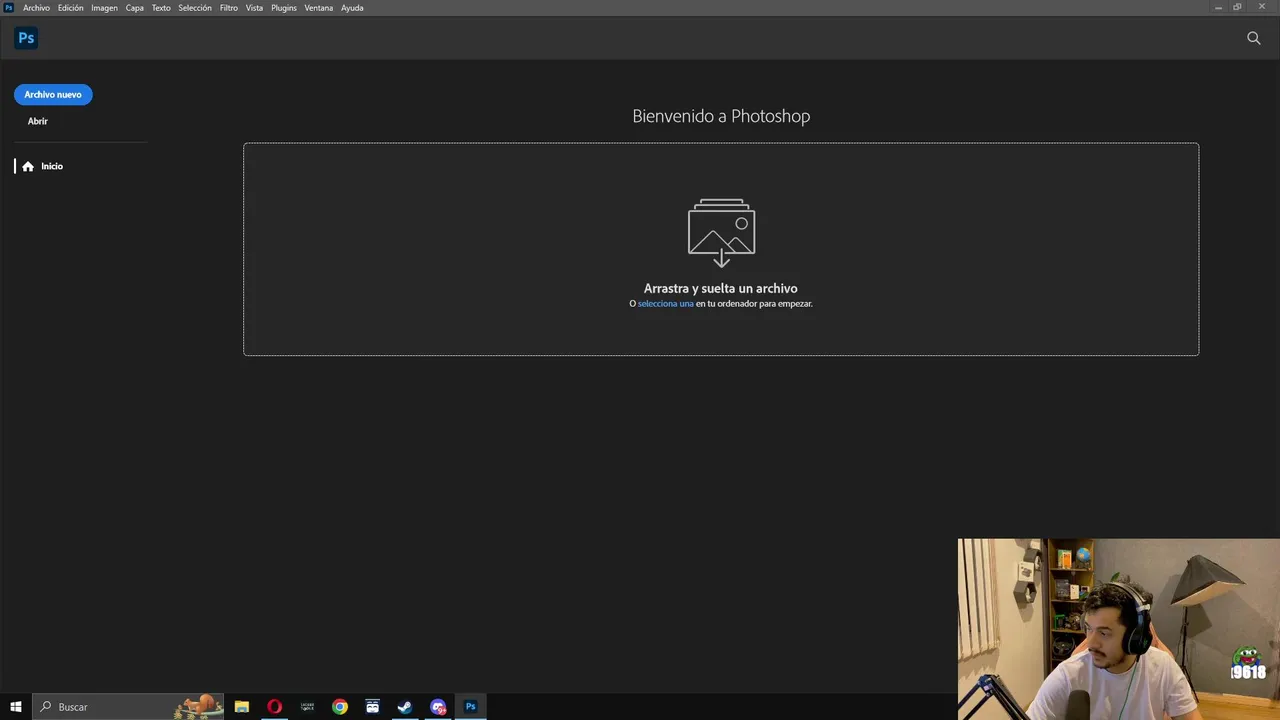Open the Capa menu

[135, 8]
